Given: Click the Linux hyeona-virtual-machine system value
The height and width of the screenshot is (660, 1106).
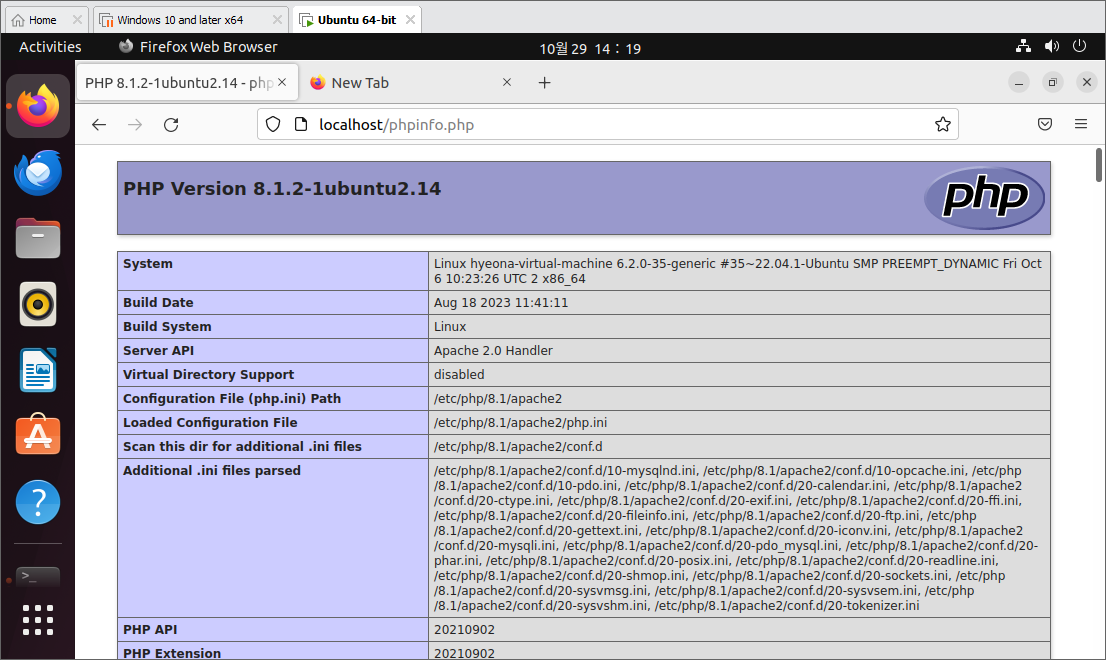Looking at the screenshot, I should [738, 271].
